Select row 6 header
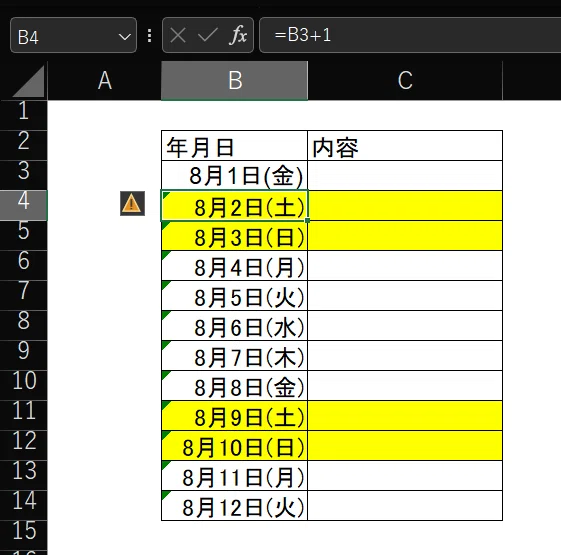This screenshot has height=555, width=561. (24, 266)
